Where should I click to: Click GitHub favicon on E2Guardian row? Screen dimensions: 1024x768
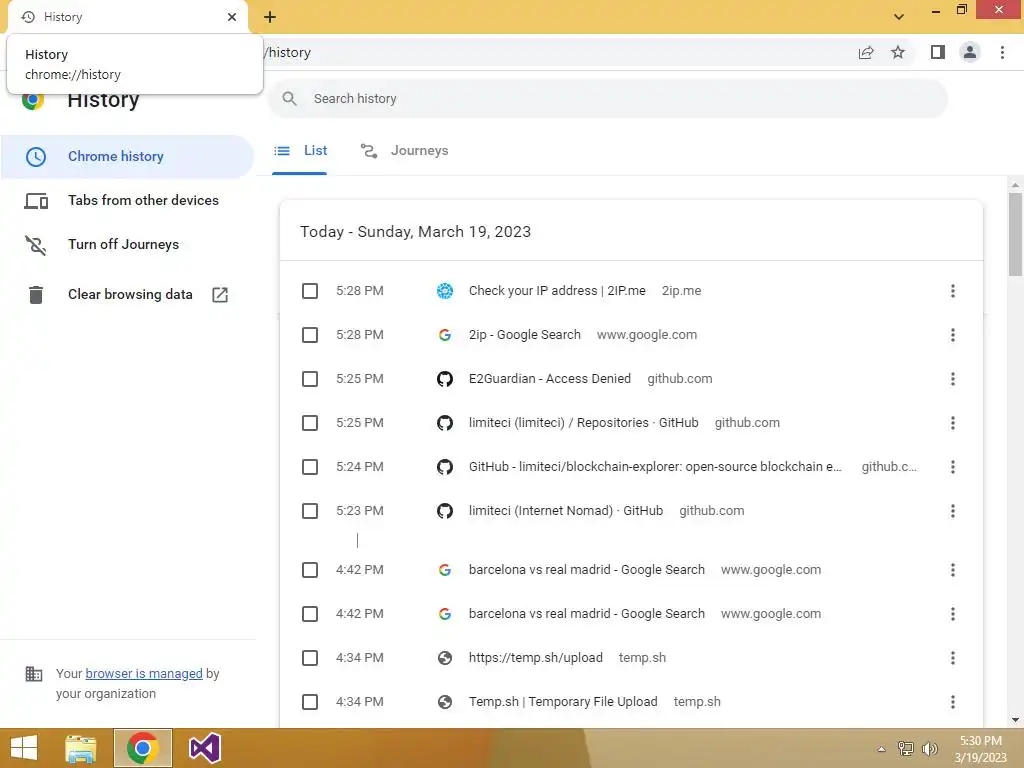coord(445,379)
